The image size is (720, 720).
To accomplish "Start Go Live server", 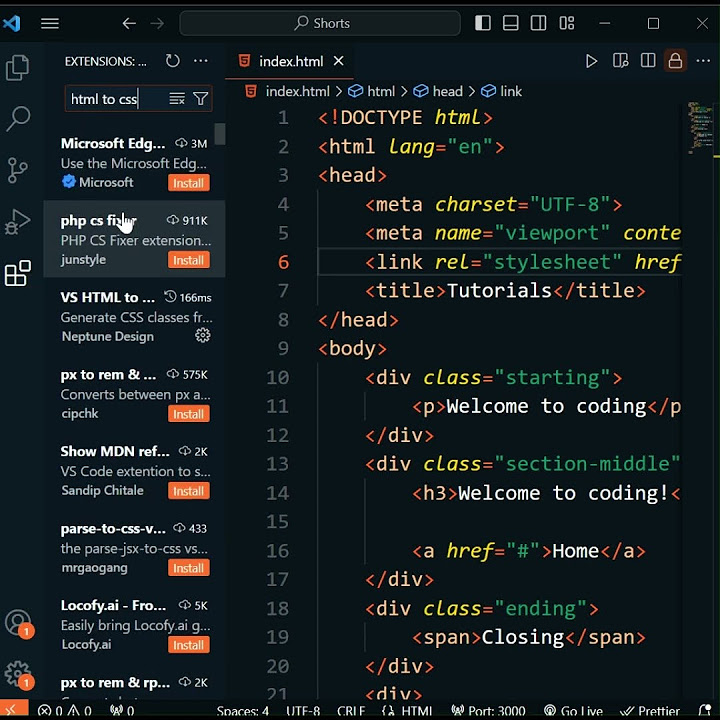I will click(573, 711).
